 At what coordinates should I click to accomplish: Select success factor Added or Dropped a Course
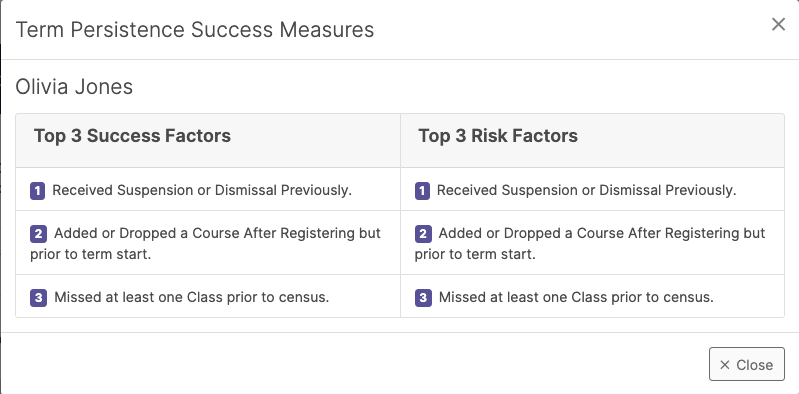(205, 244)
